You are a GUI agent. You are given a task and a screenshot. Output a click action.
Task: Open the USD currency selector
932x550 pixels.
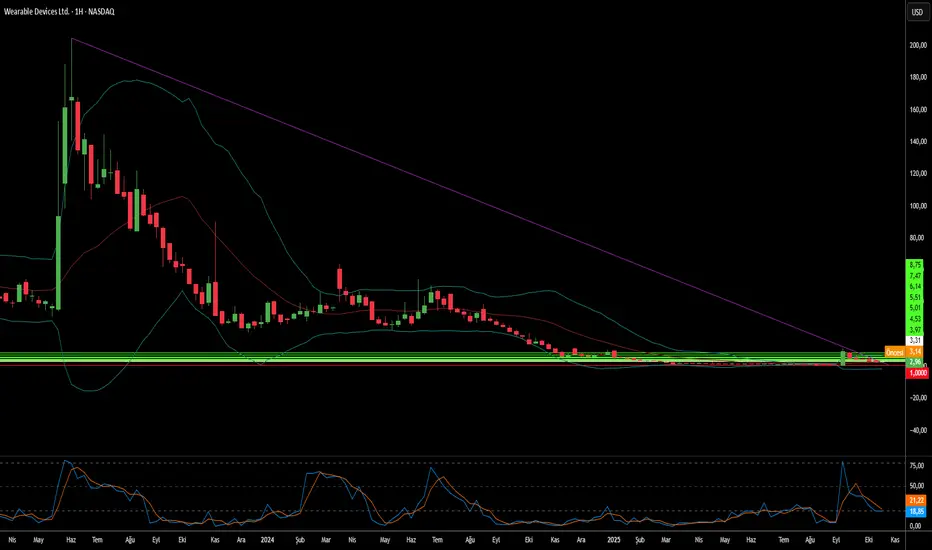coord(917,12)
